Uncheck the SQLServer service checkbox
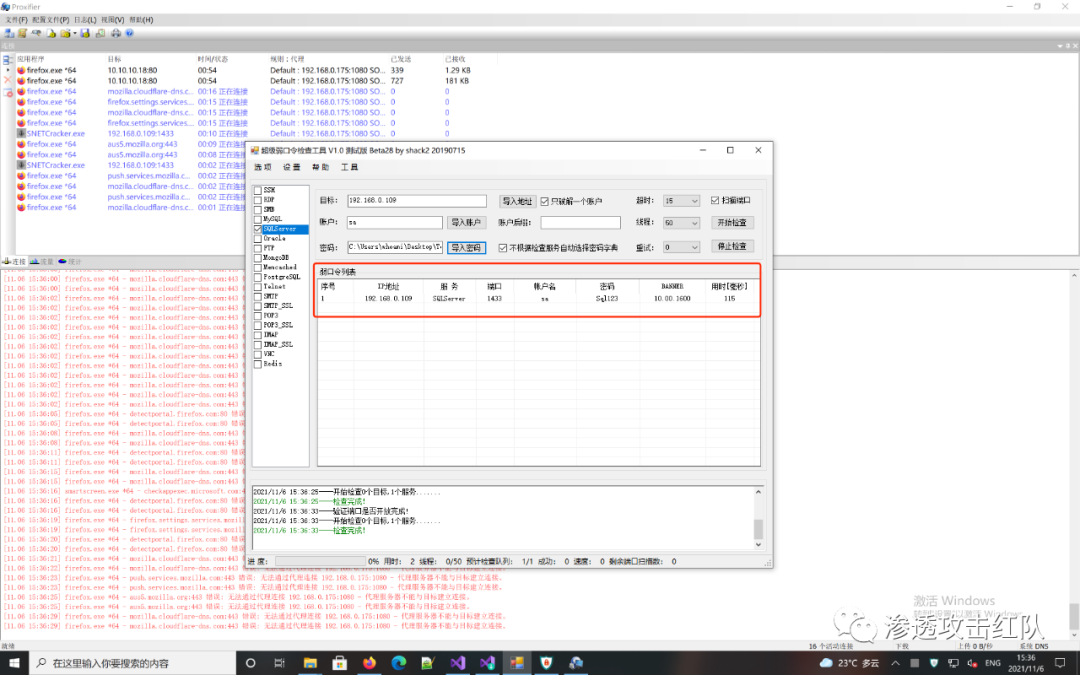 pyautogui.click(x=258, y=229)
